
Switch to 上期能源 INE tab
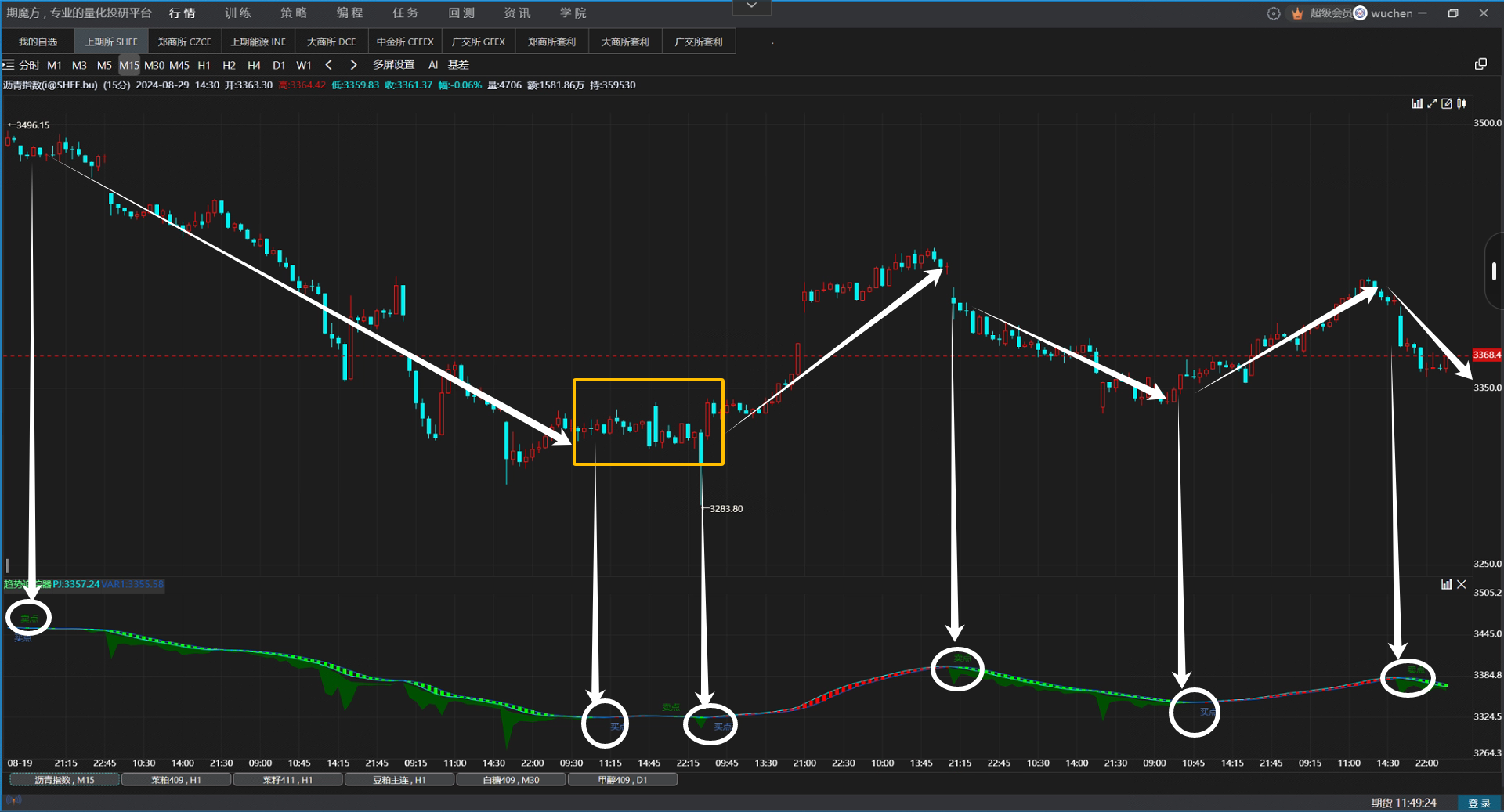click(x=258, y=42)
